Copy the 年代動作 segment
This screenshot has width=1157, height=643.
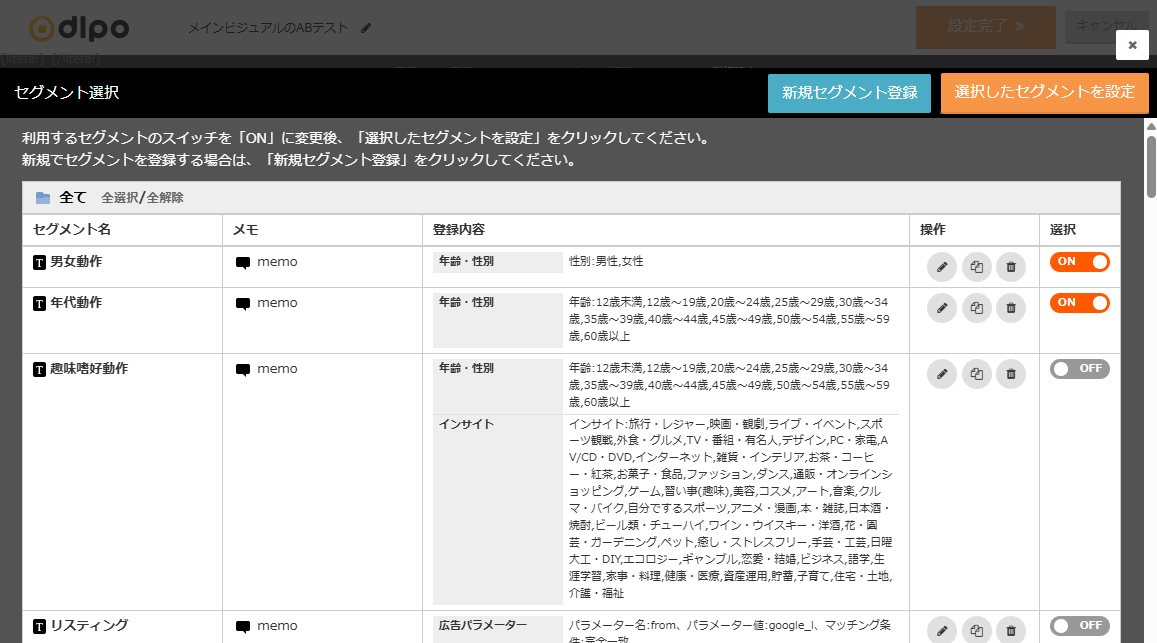click(x=976, y=308)
